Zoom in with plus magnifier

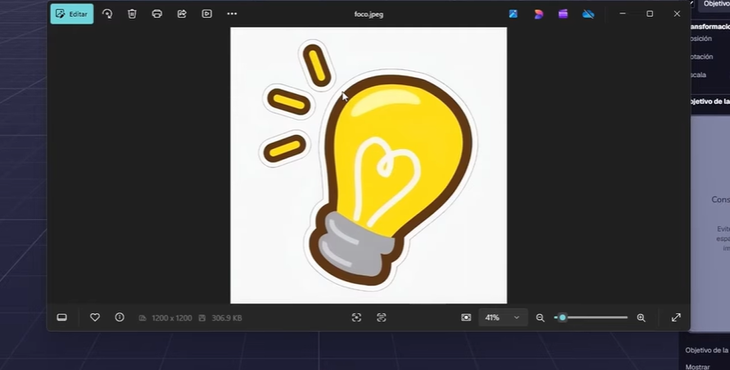click(641, 318)
